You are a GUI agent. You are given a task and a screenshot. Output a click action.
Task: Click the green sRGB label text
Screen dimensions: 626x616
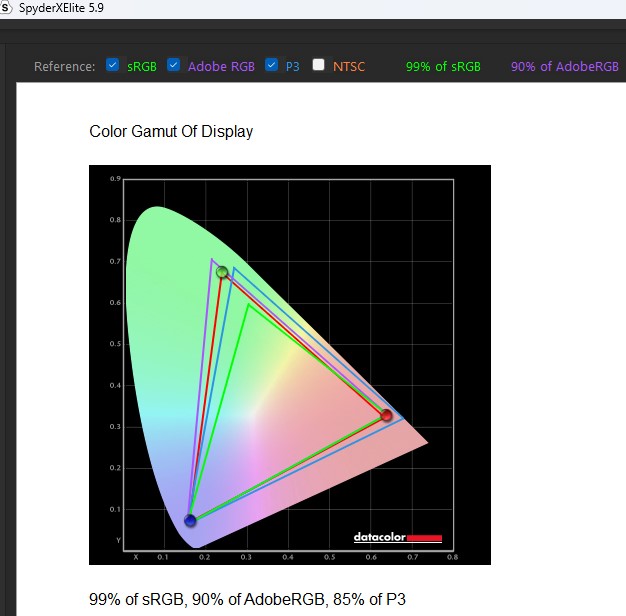tap(141, 67)
